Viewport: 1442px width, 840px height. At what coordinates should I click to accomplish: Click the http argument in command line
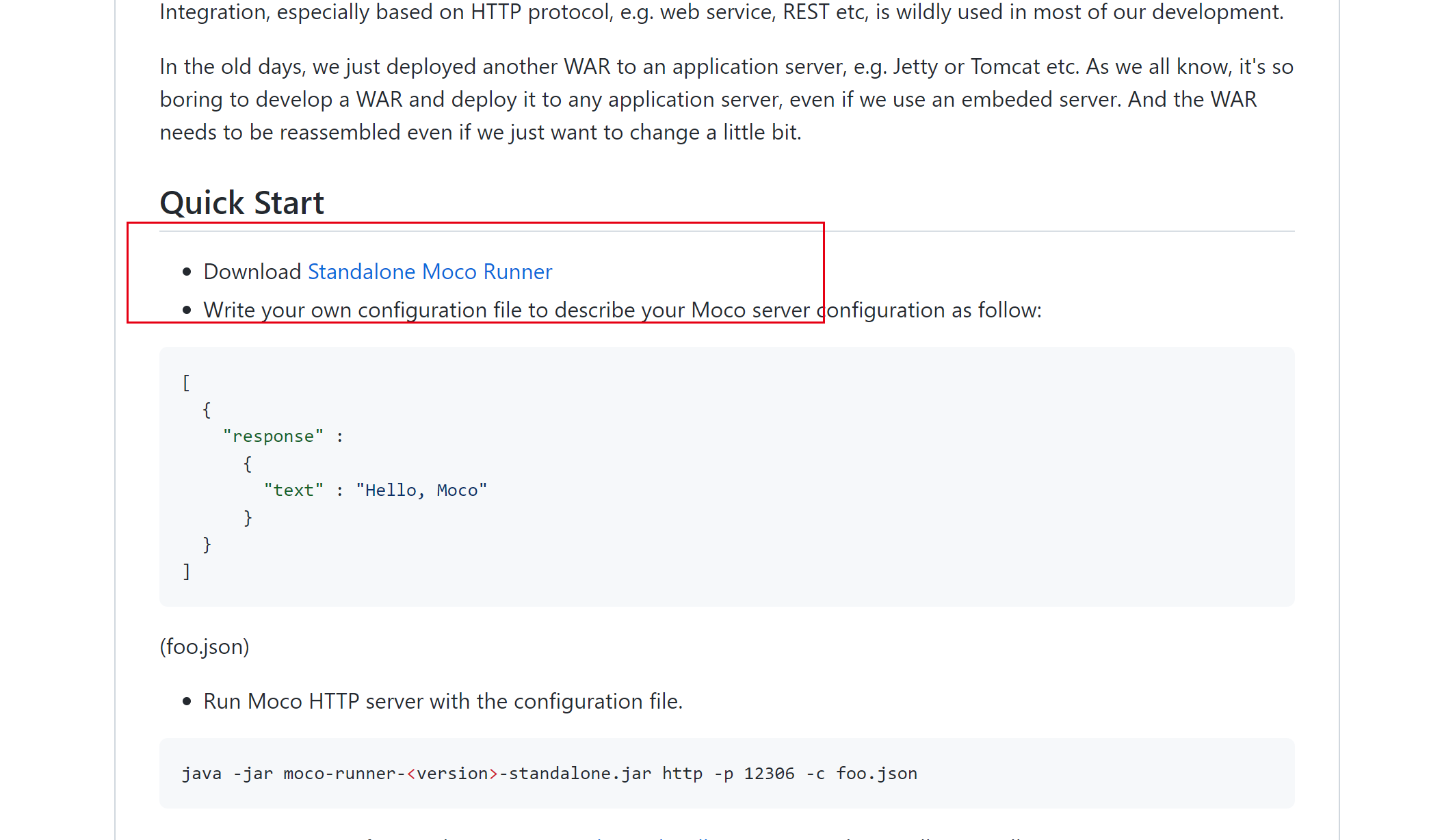pyautogui.click(x=682, y=774)
